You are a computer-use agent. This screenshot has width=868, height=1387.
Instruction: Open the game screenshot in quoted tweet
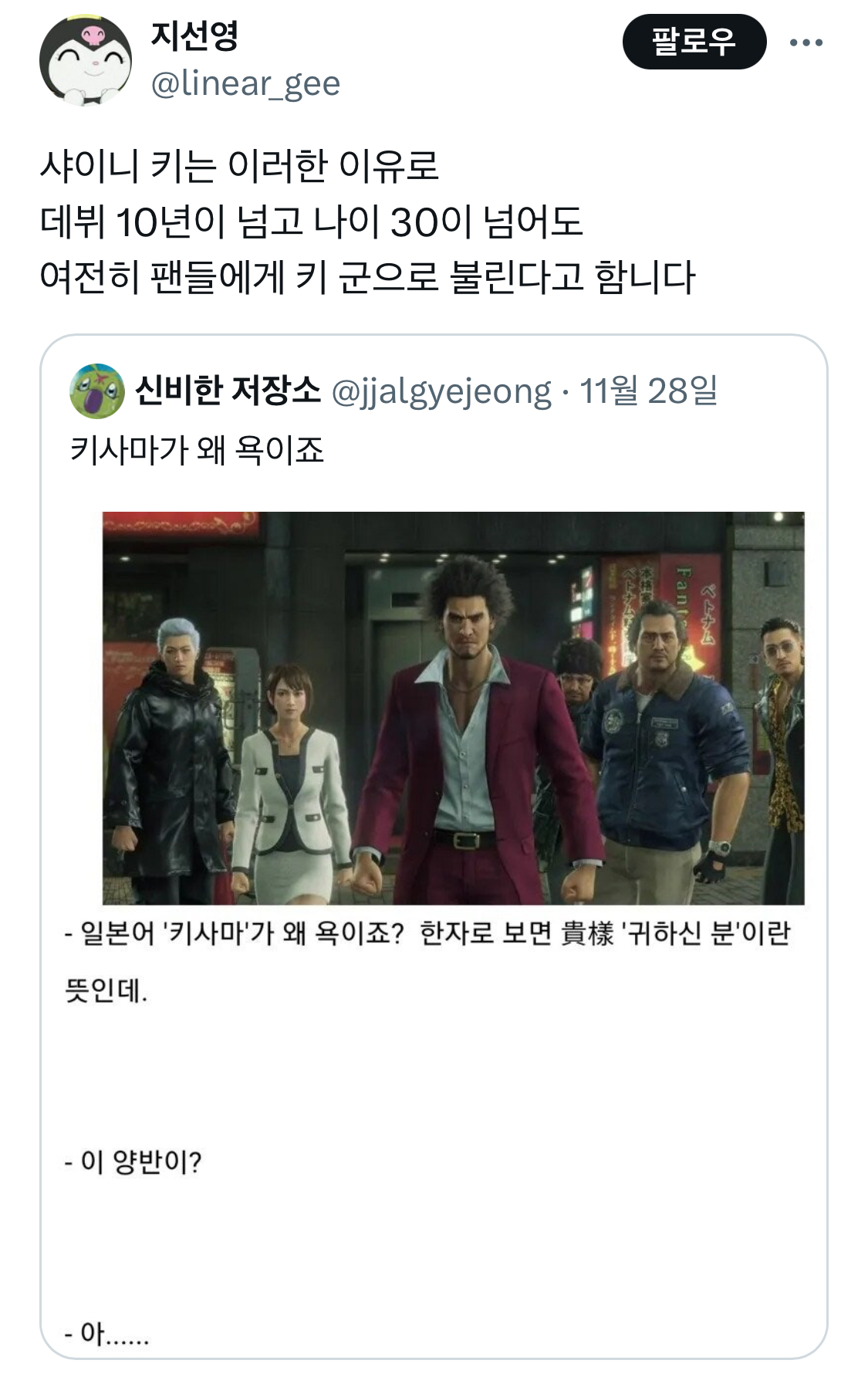pyautogui.click(x=454, y=708)
